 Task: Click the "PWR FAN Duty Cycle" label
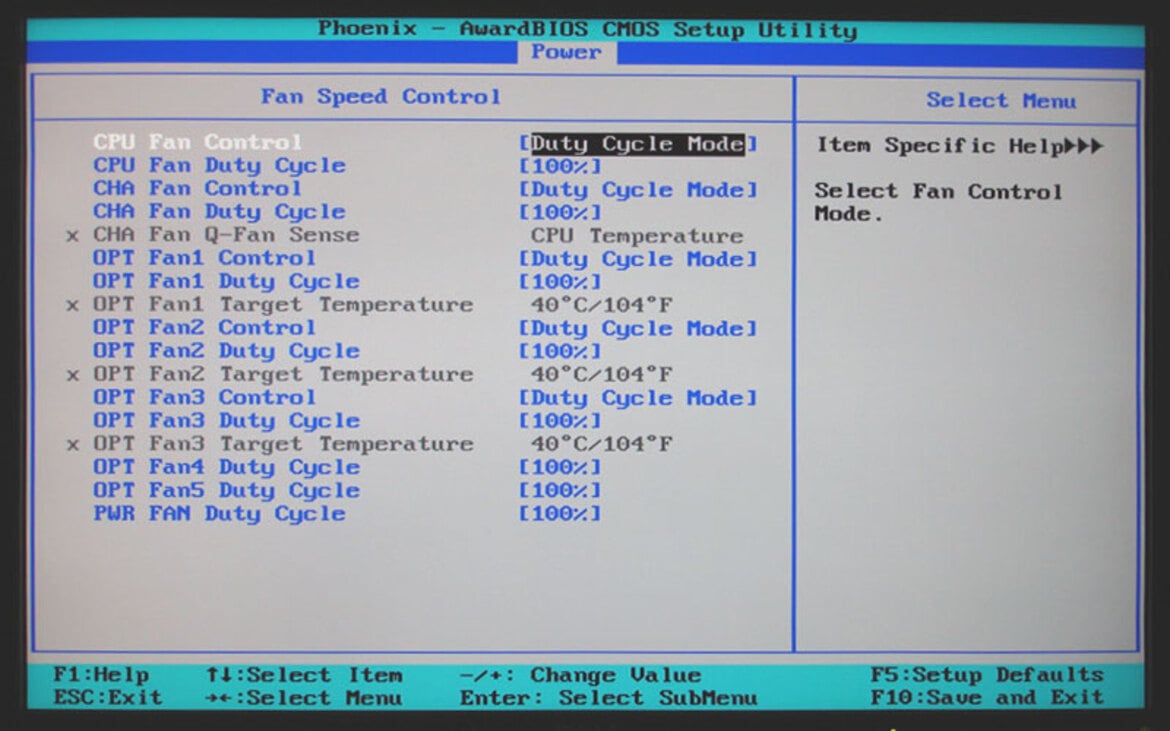[x=219, y=513]
